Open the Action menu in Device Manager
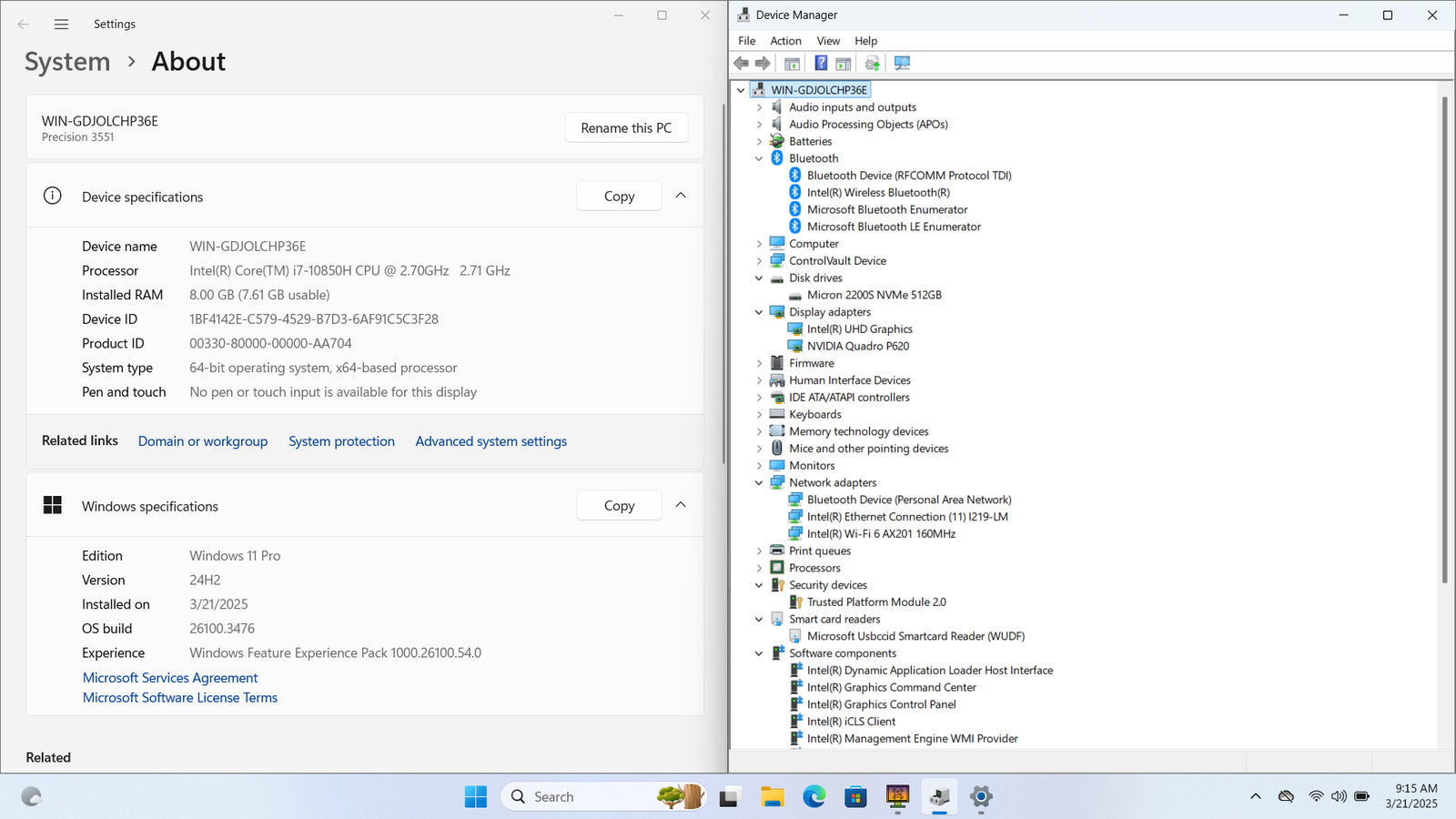1456x819 pixels. point(785,41)
